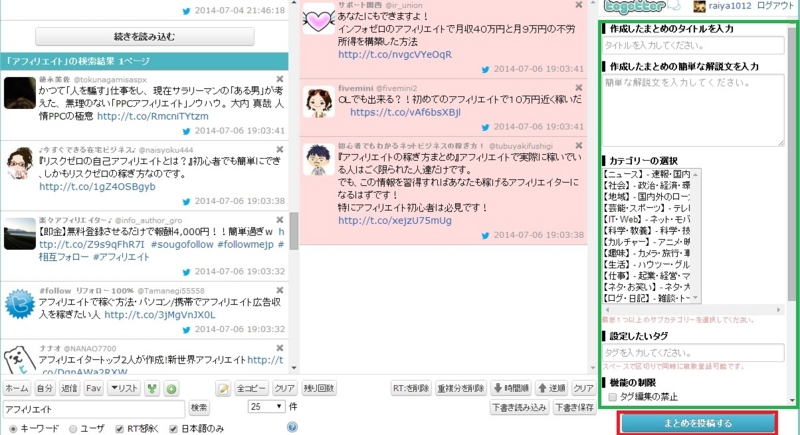The width and height of the screenshot is (800, 435).
Task: Toggle the 日本語のみ checkbox
Action: [x=173, y=429]
